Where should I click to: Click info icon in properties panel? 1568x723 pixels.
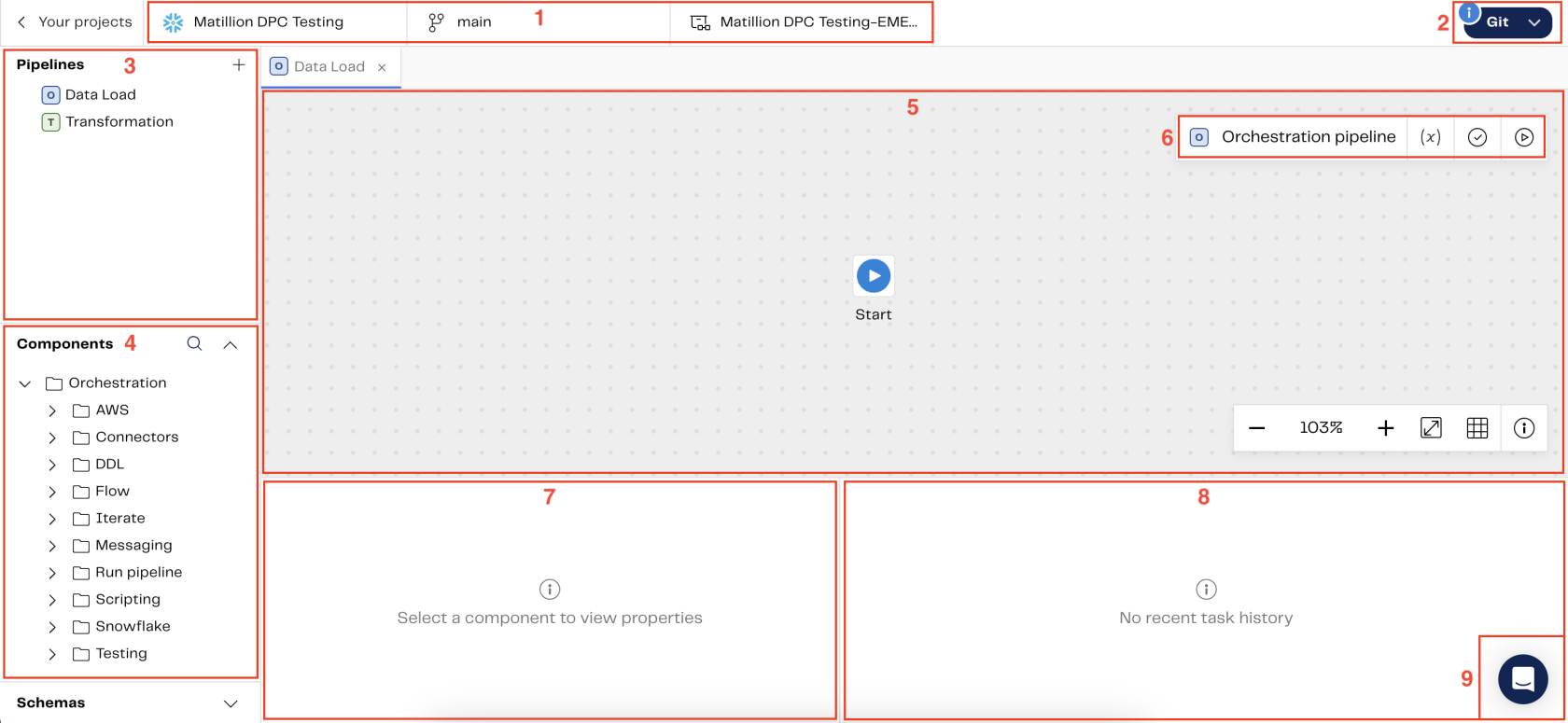pos(550,589)
